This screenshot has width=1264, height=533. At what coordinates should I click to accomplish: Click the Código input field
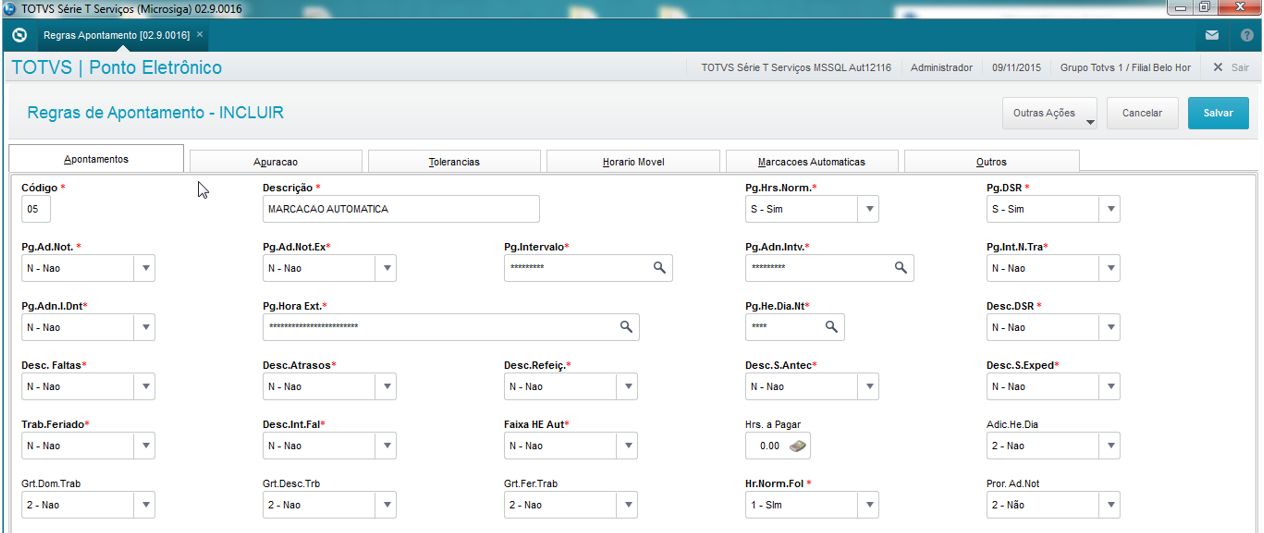tap(36, 209)
